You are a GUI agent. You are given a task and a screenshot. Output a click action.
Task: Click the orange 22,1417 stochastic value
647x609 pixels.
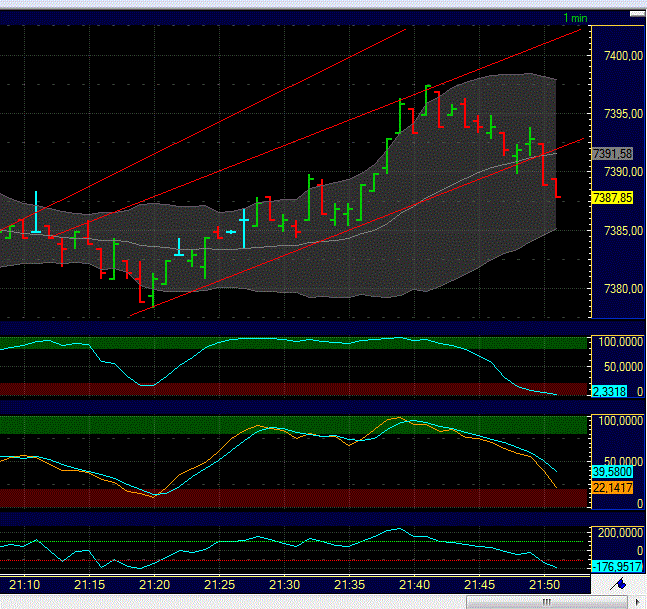pyautogui.click(x=612, y=488)
